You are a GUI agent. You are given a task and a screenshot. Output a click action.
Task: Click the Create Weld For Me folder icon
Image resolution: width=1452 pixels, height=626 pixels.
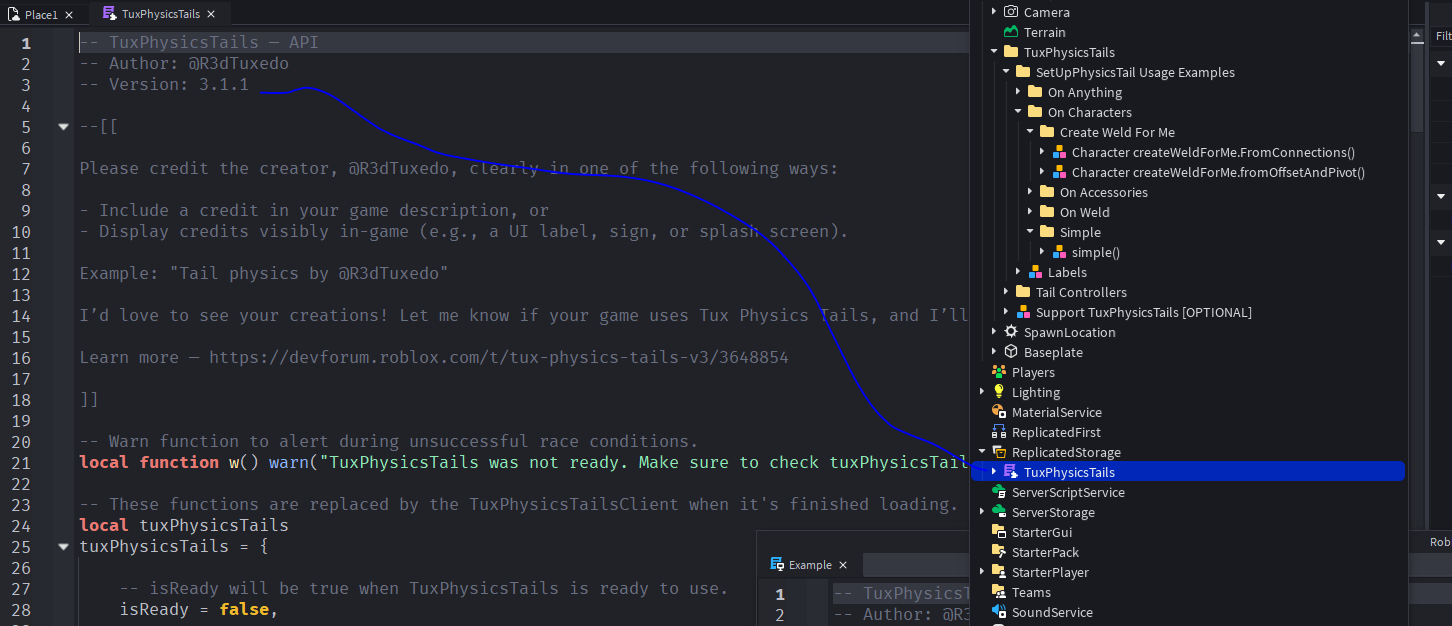coord(1047,132)
